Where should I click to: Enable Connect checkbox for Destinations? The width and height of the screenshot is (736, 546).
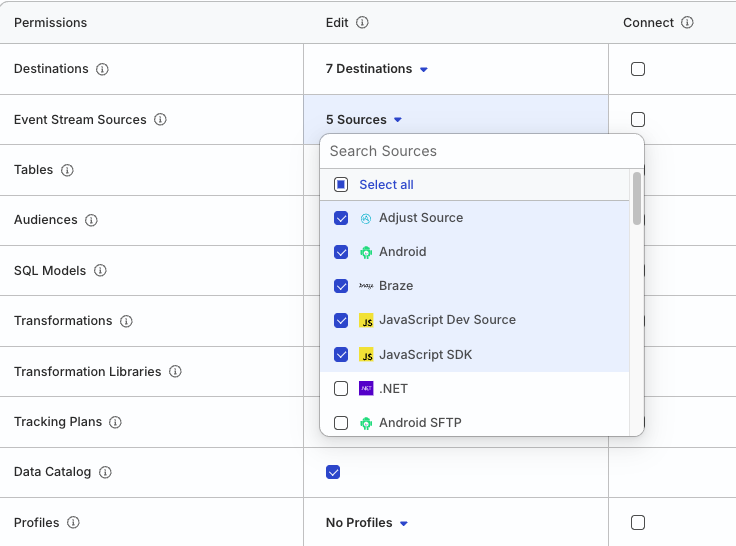pyautogui.click(x=638, y=69)
